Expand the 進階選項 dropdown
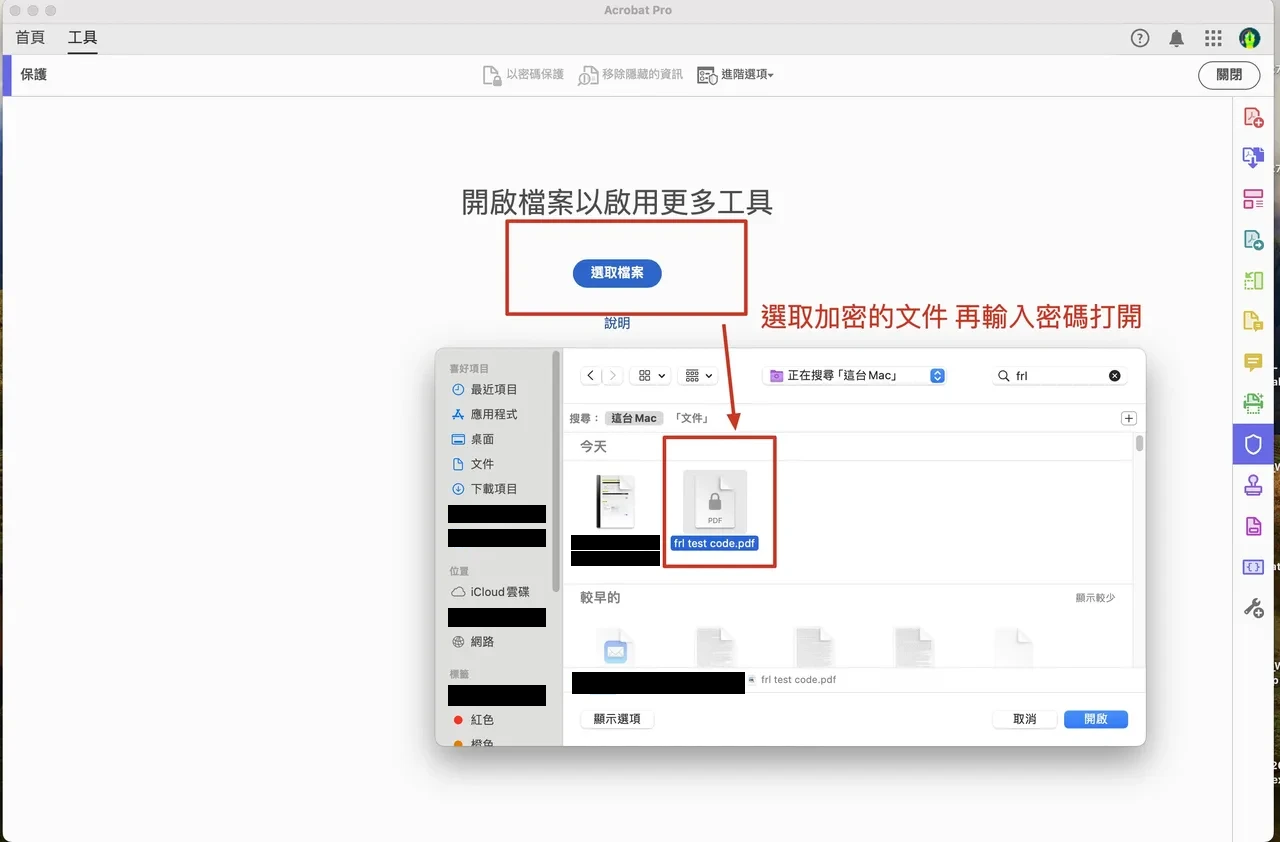 pyautogui.click(x=735, y=75)
